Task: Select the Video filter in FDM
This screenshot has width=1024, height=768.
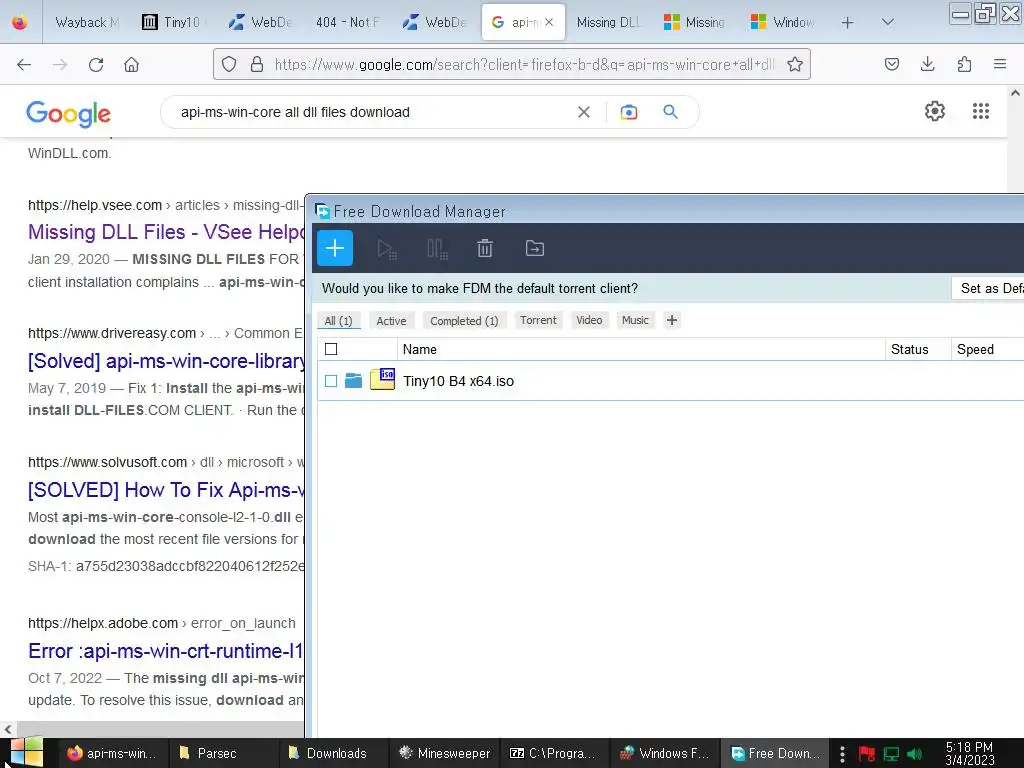Action: [x=589, y=320]
